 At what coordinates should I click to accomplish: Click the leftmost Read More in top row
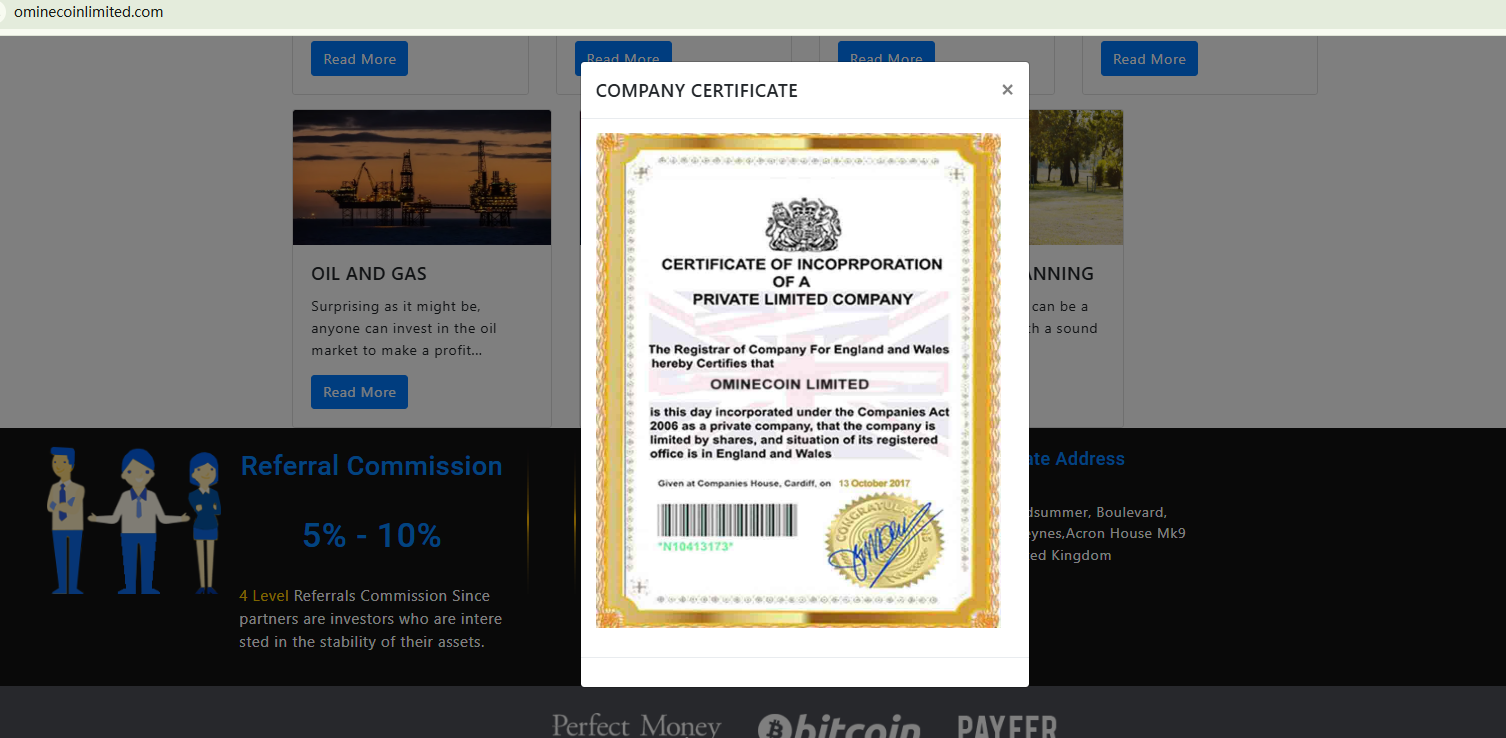359,59
